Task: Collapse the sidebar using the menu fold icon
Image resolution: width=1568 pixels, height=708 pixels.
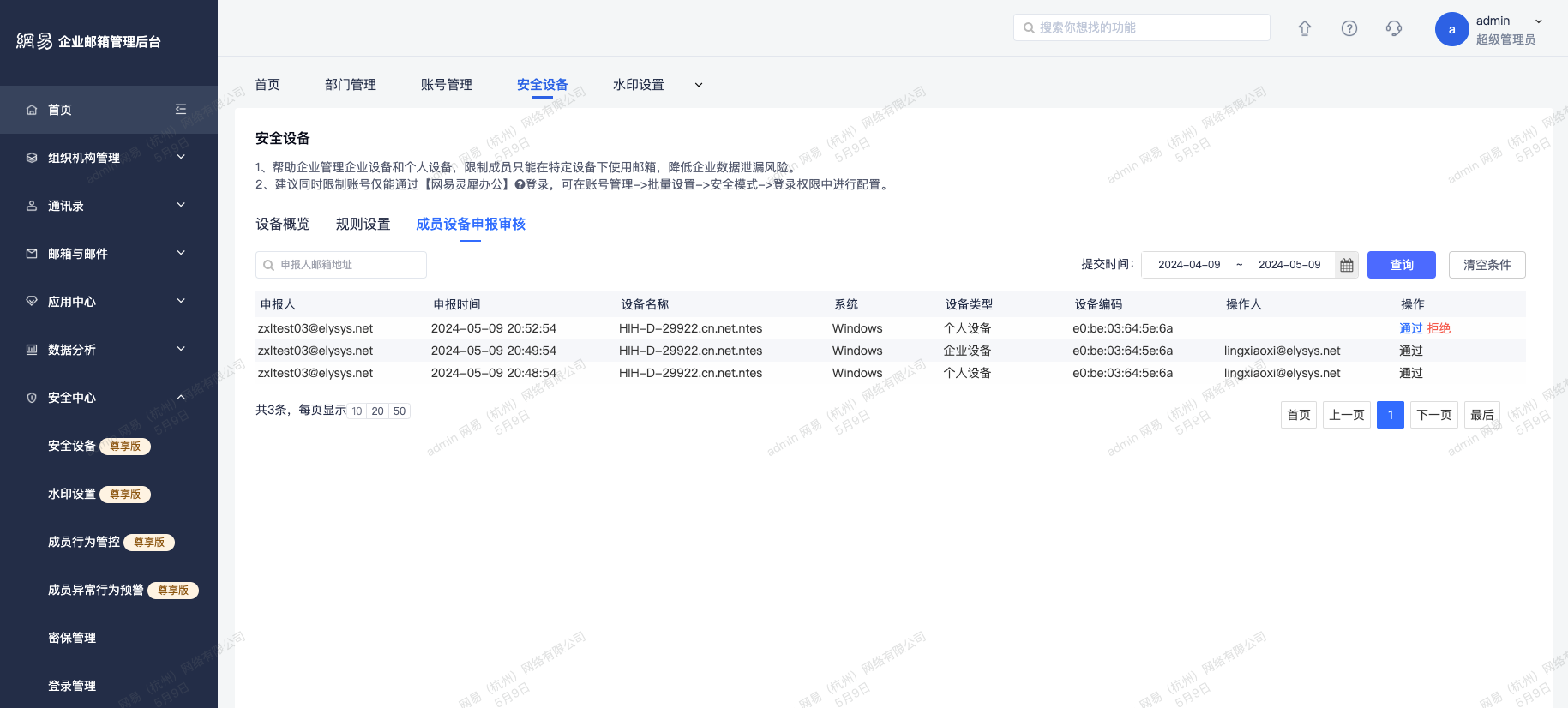Action: click(x=181, y=109)
